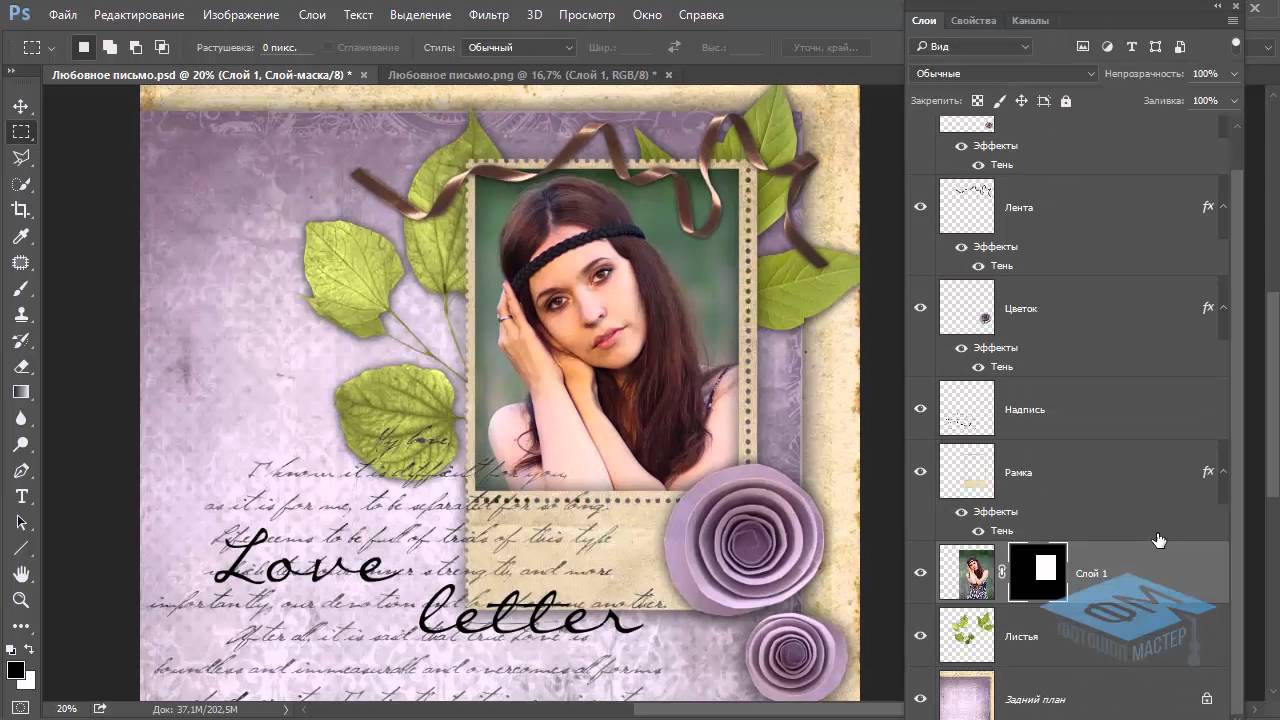Collapse effects of the Рамка layer

point(1223,472)
